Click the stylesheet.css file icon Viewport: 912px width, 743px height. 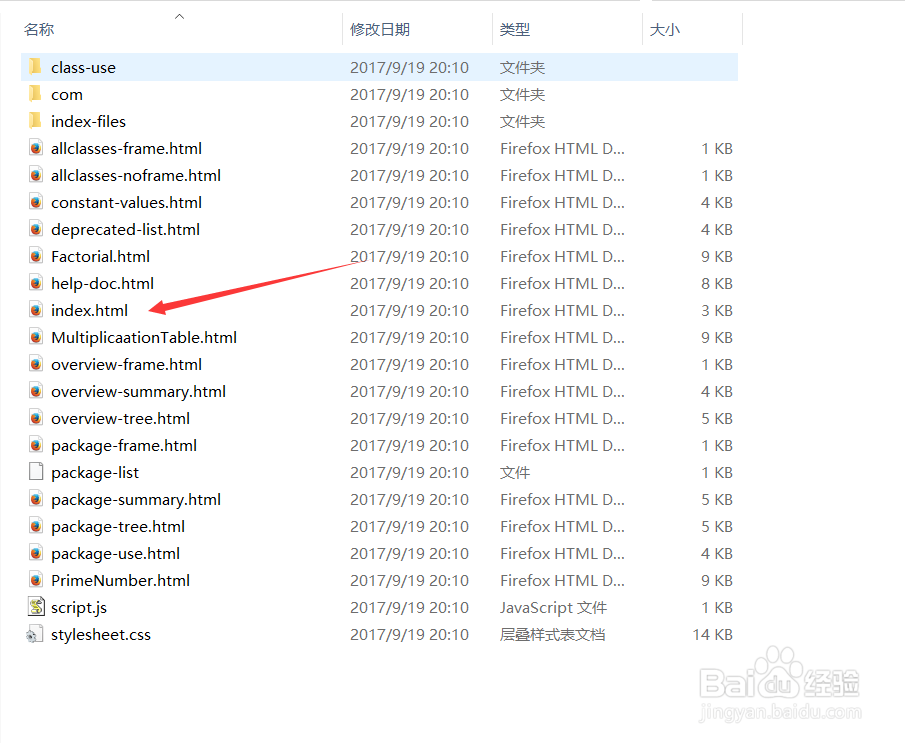(35, 634)
